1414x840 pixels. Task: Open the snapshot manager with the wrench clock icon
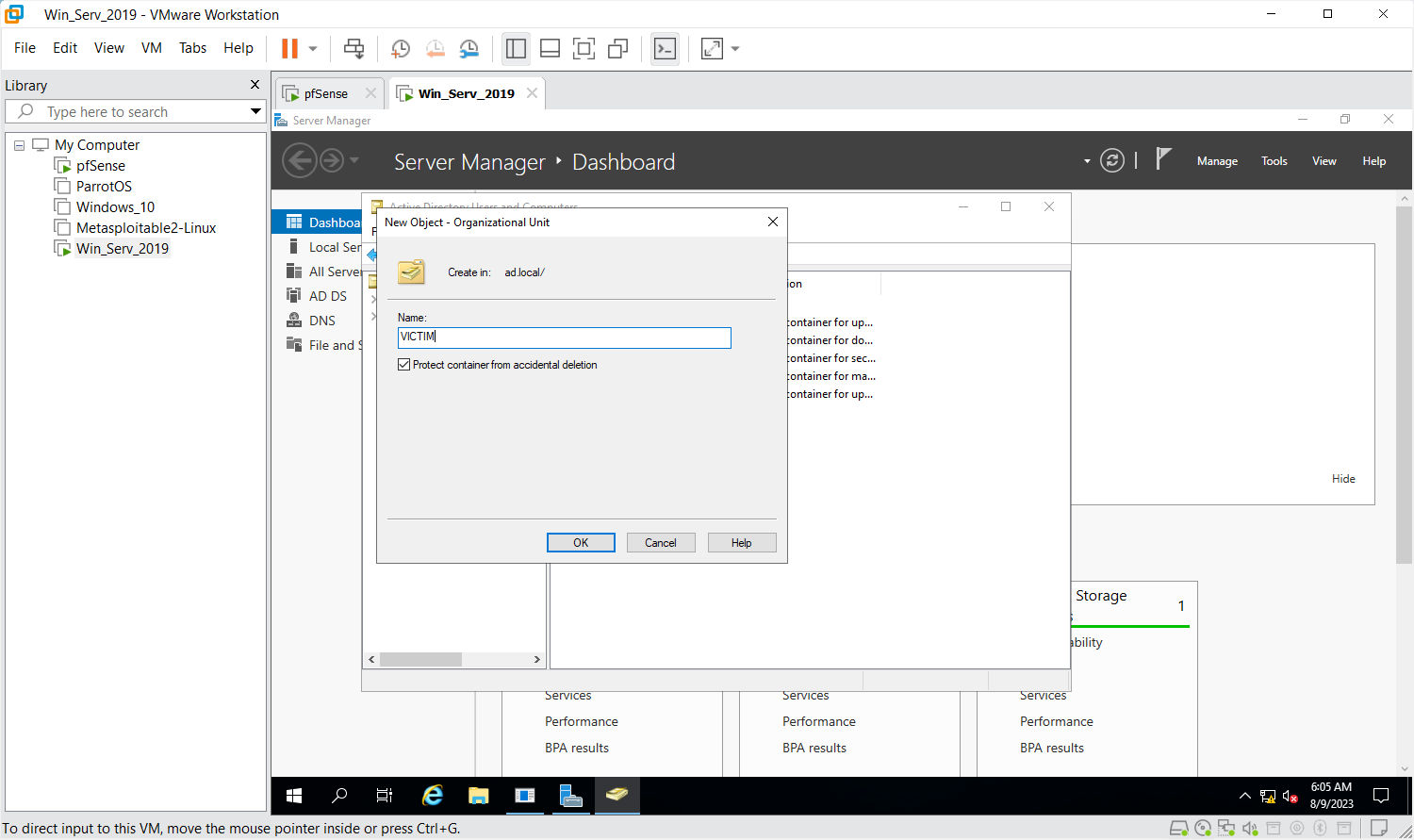pyautogui.click(x=469, y=49)
